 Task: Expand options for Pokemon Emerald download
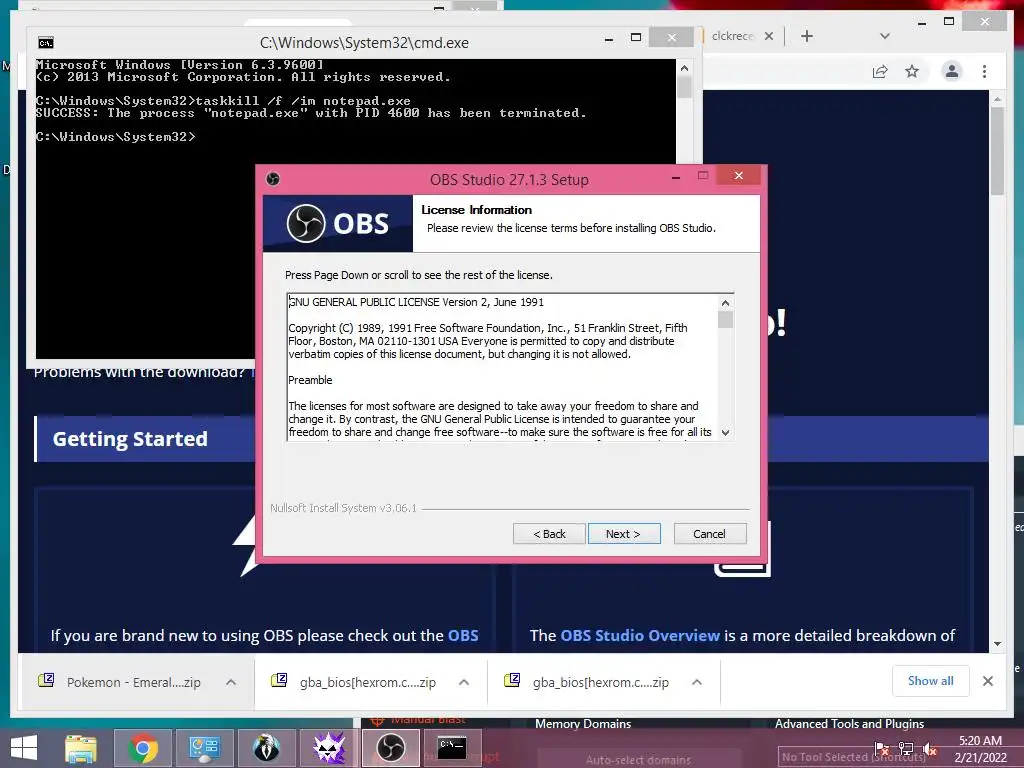click(x=231, y=682)
